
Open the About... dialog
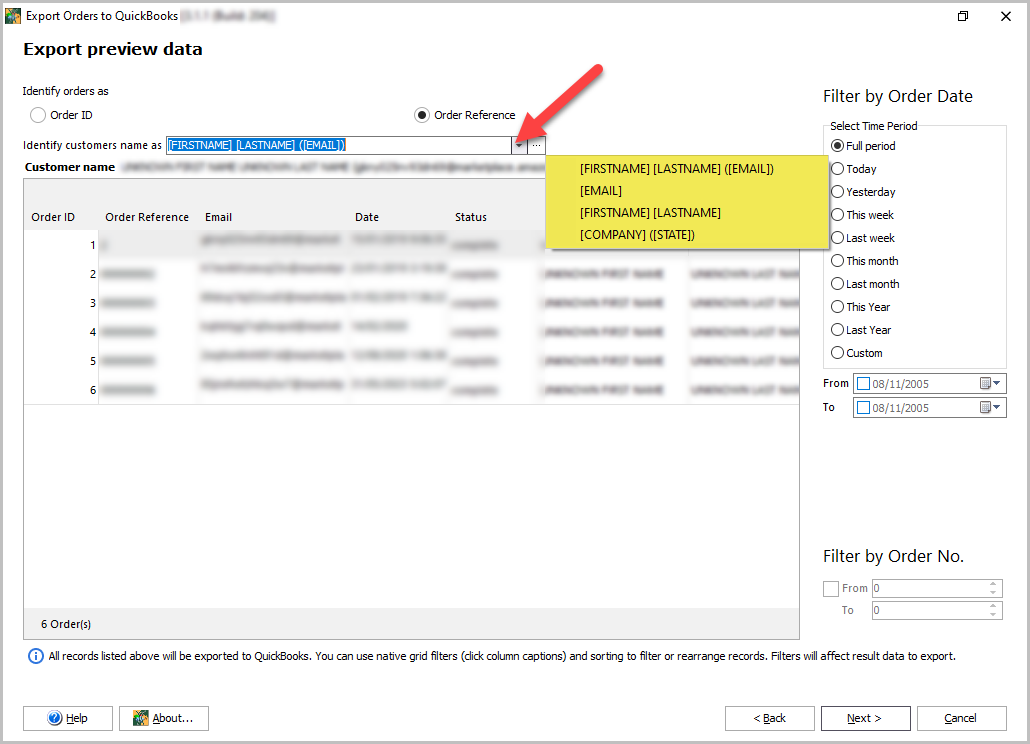[x=164, y=718]
